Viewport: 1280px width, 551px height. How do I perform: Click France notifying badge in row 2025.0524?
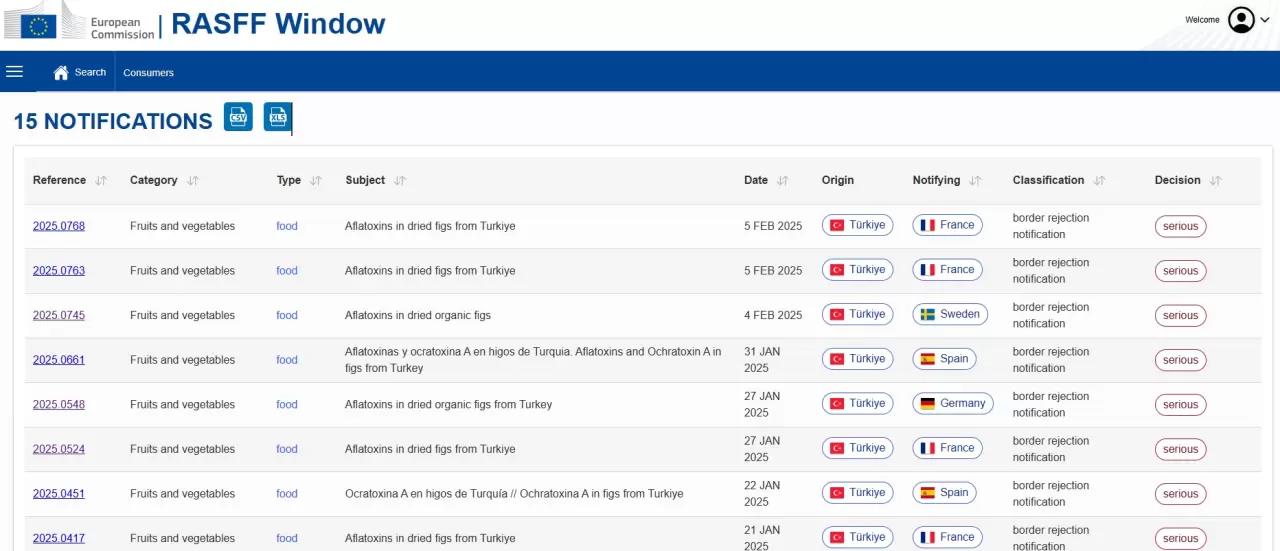coord(947,448)
